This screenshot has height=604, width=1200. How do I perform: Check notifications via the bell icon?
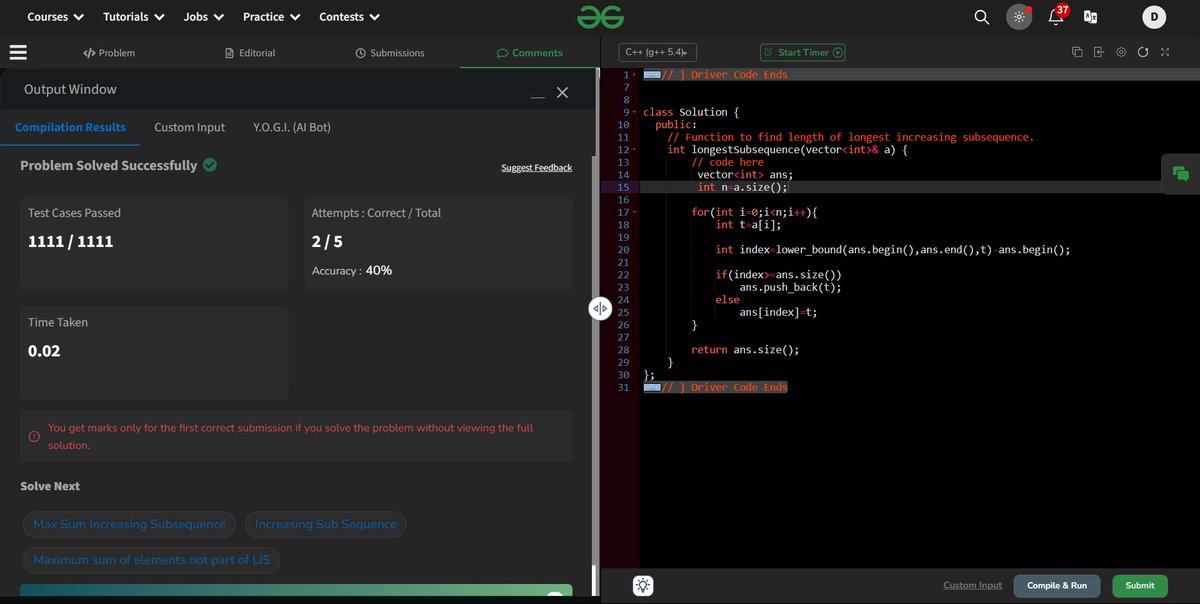[1055, 17]
